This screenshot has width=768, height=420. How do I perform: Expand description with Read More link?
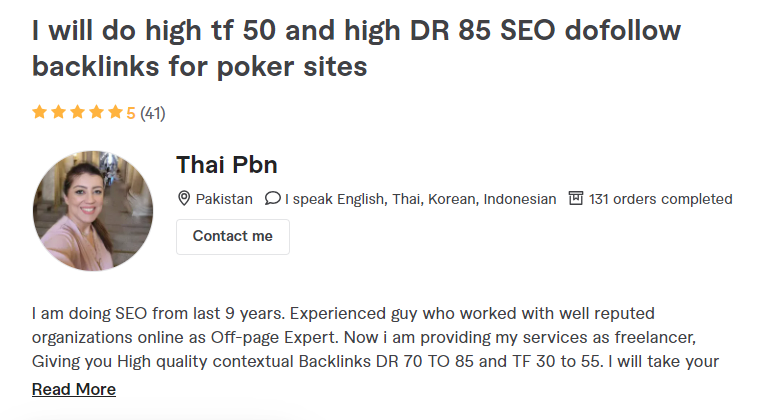point(74,389)
